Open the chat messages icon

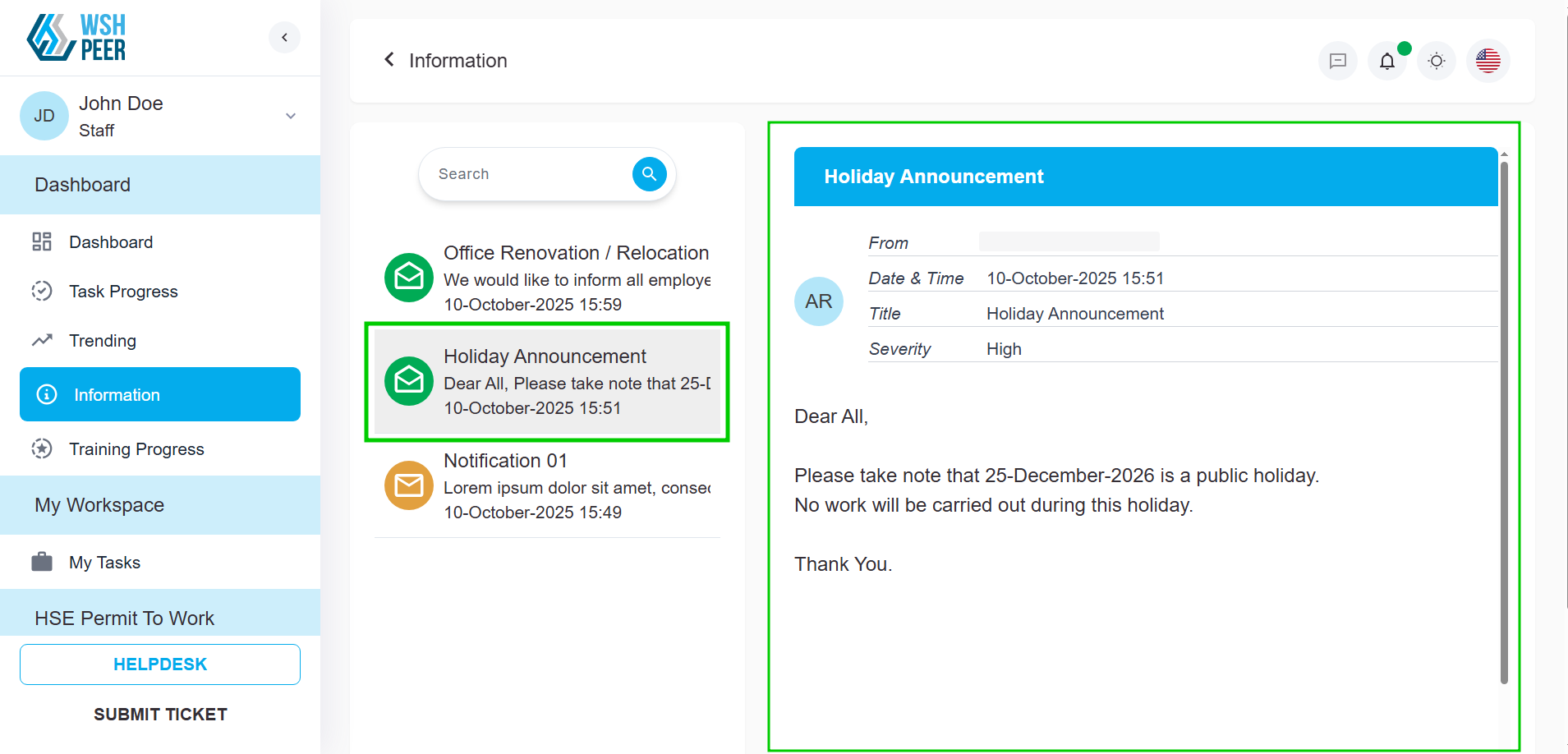pyautogui.click(x=1337, y=61)
